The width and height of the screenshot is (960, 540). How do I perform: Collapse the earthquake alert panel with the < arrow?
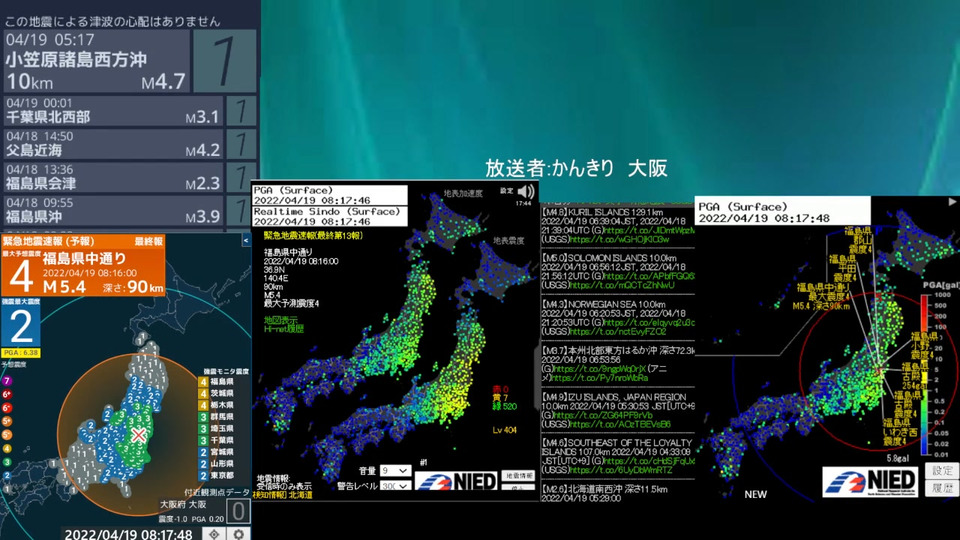point(246,241)
